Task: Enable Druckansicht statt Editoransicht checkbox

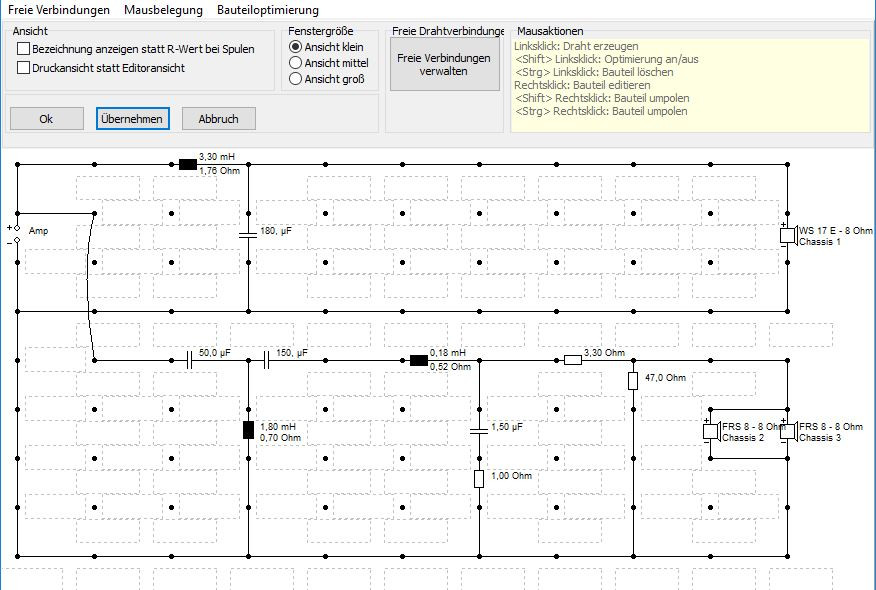Action: (x=23, y=68)
